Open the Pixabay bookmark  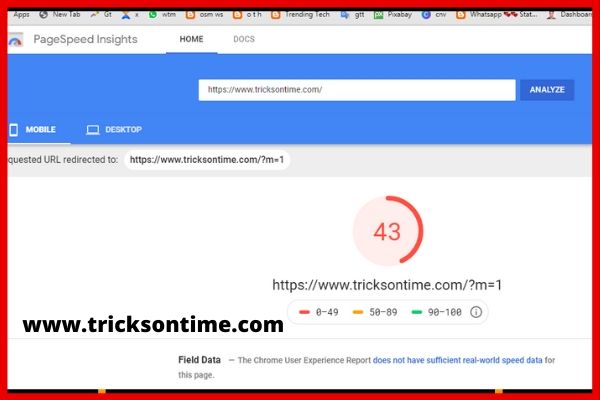pyautogui.click(x=393, y=15)
